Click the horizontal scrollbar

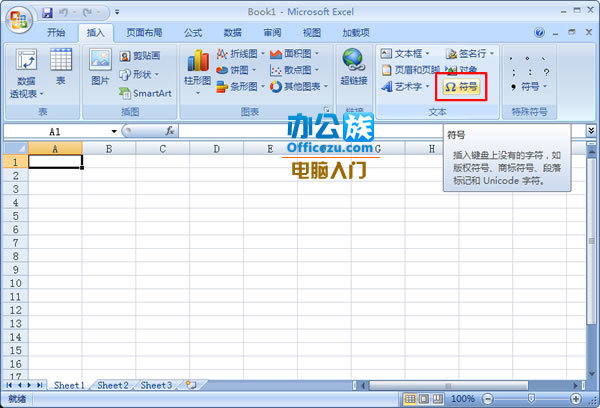[448, 385]
